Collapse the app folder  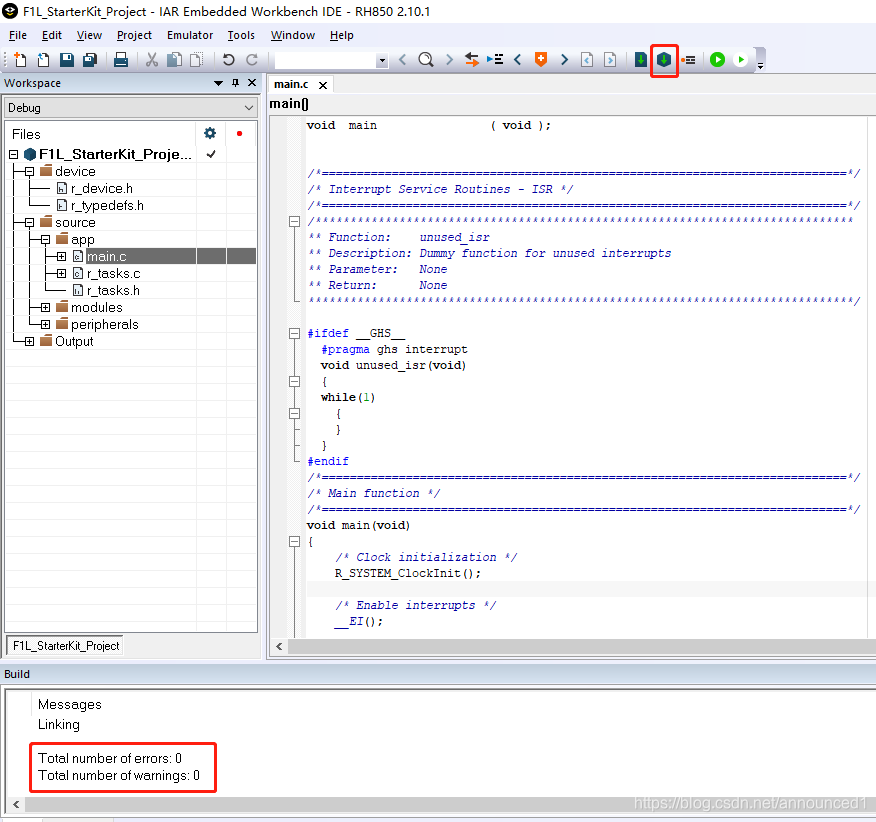point(46,240)
